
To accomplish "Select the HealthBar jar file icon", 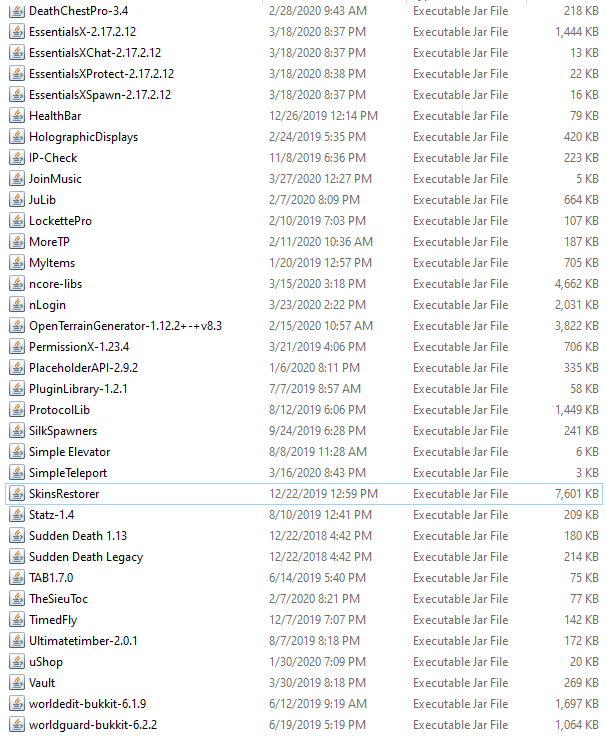I will [x=17, y=116].
